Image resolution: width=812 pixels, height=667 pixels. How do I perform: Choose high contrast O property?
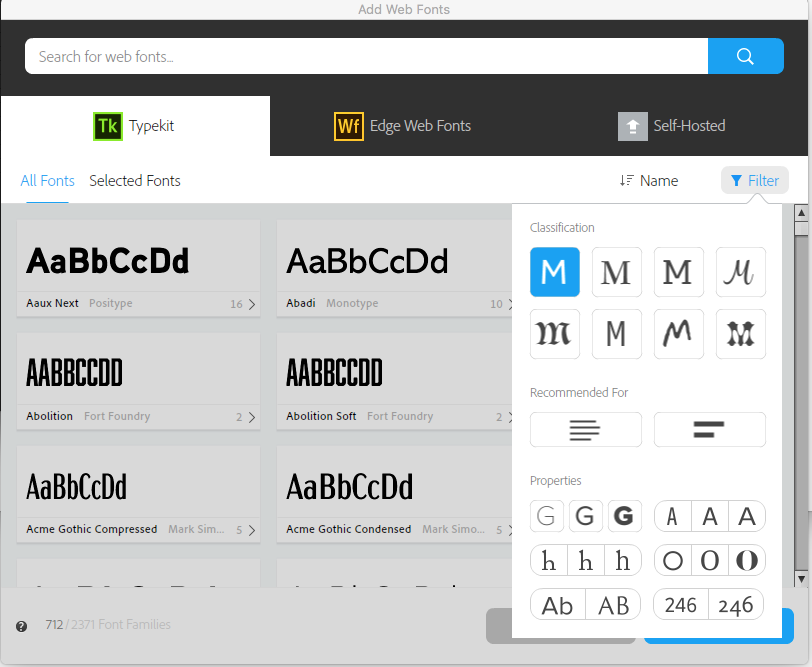point(747,560)
